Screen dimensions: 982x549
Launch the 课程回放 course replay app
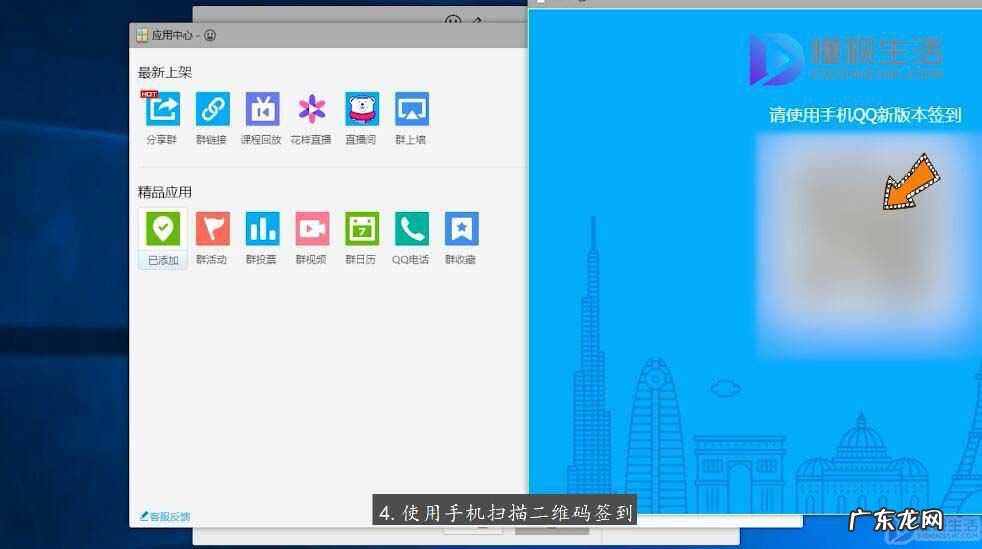[262, 110]
